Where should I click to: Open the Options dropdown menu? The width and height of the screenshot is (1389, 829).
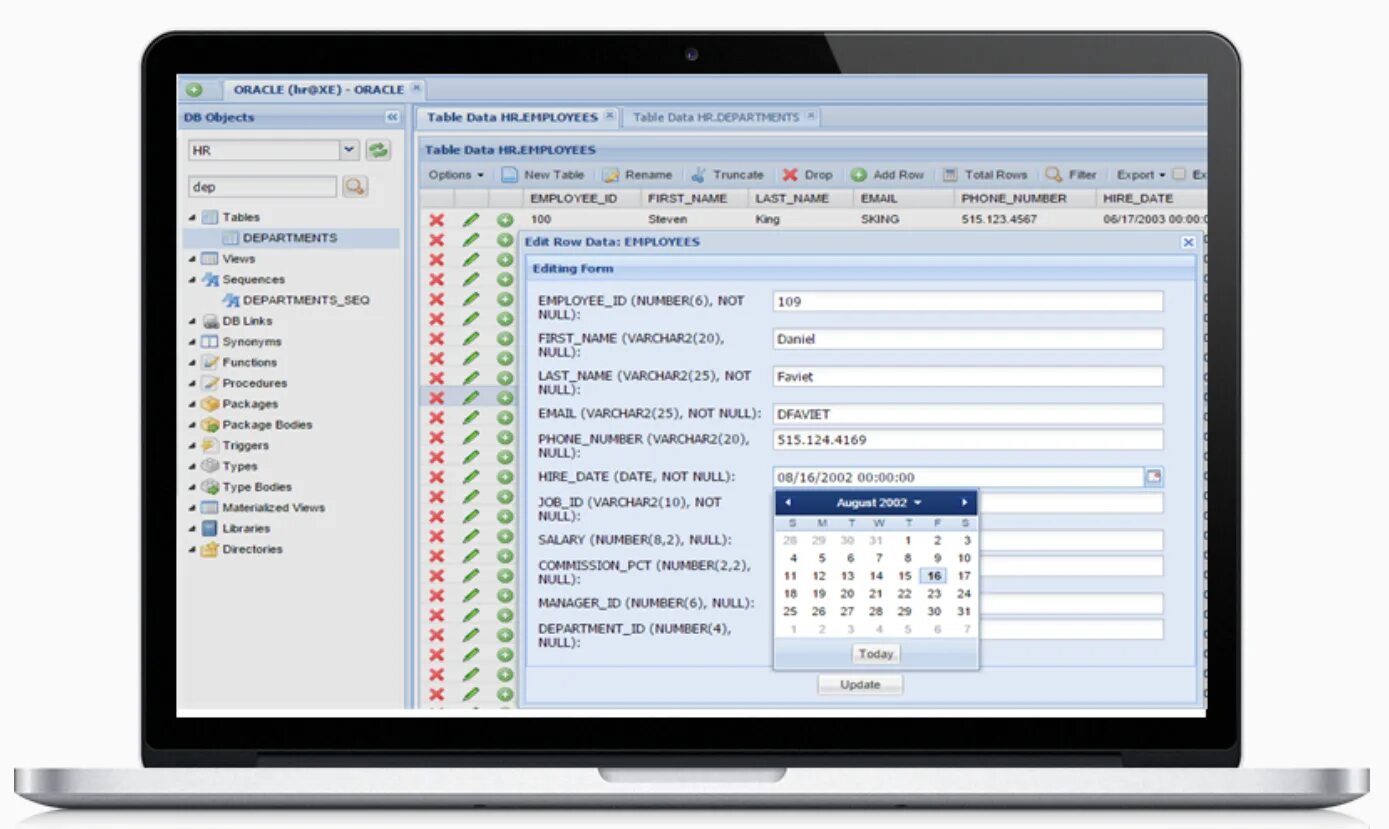click(x=456, y=174)
